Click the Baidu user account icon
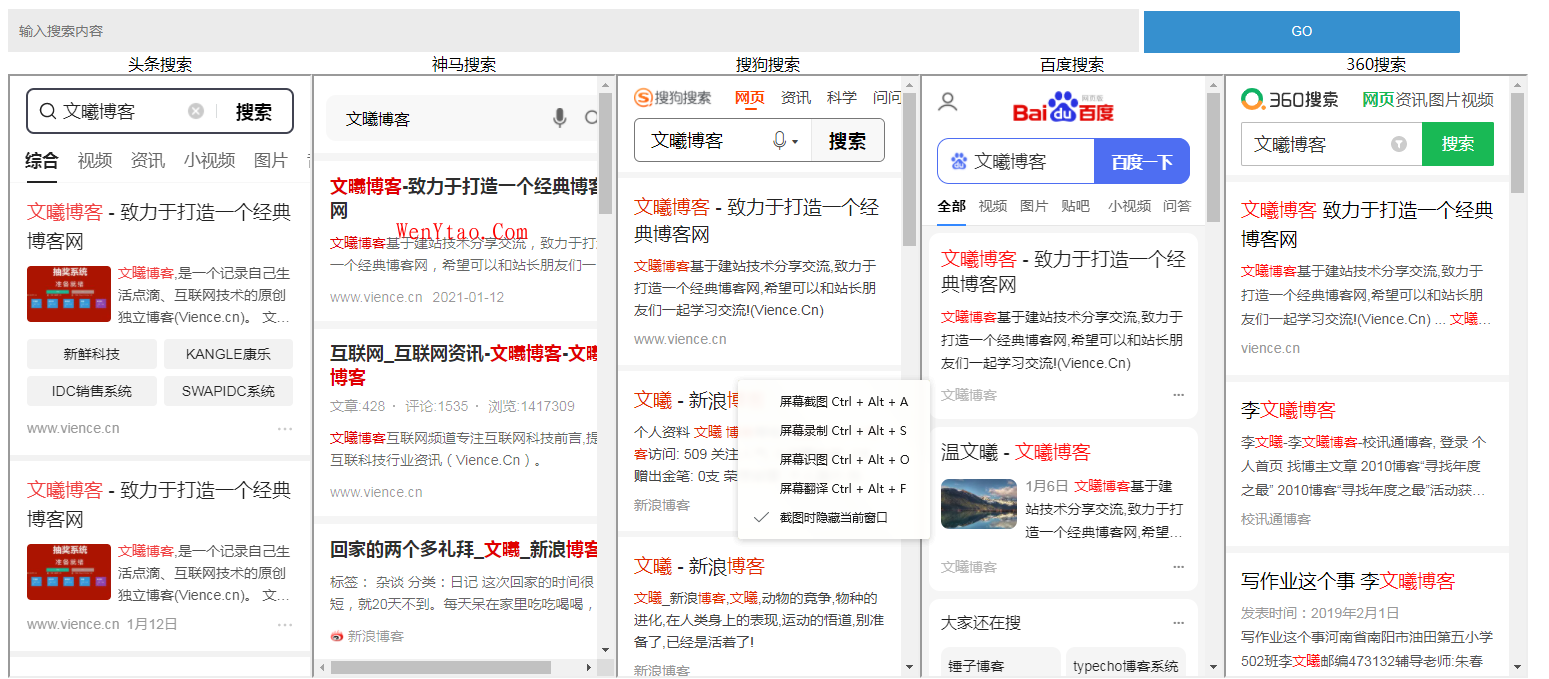Viewport: 1549px width, 679px height. 948,101
